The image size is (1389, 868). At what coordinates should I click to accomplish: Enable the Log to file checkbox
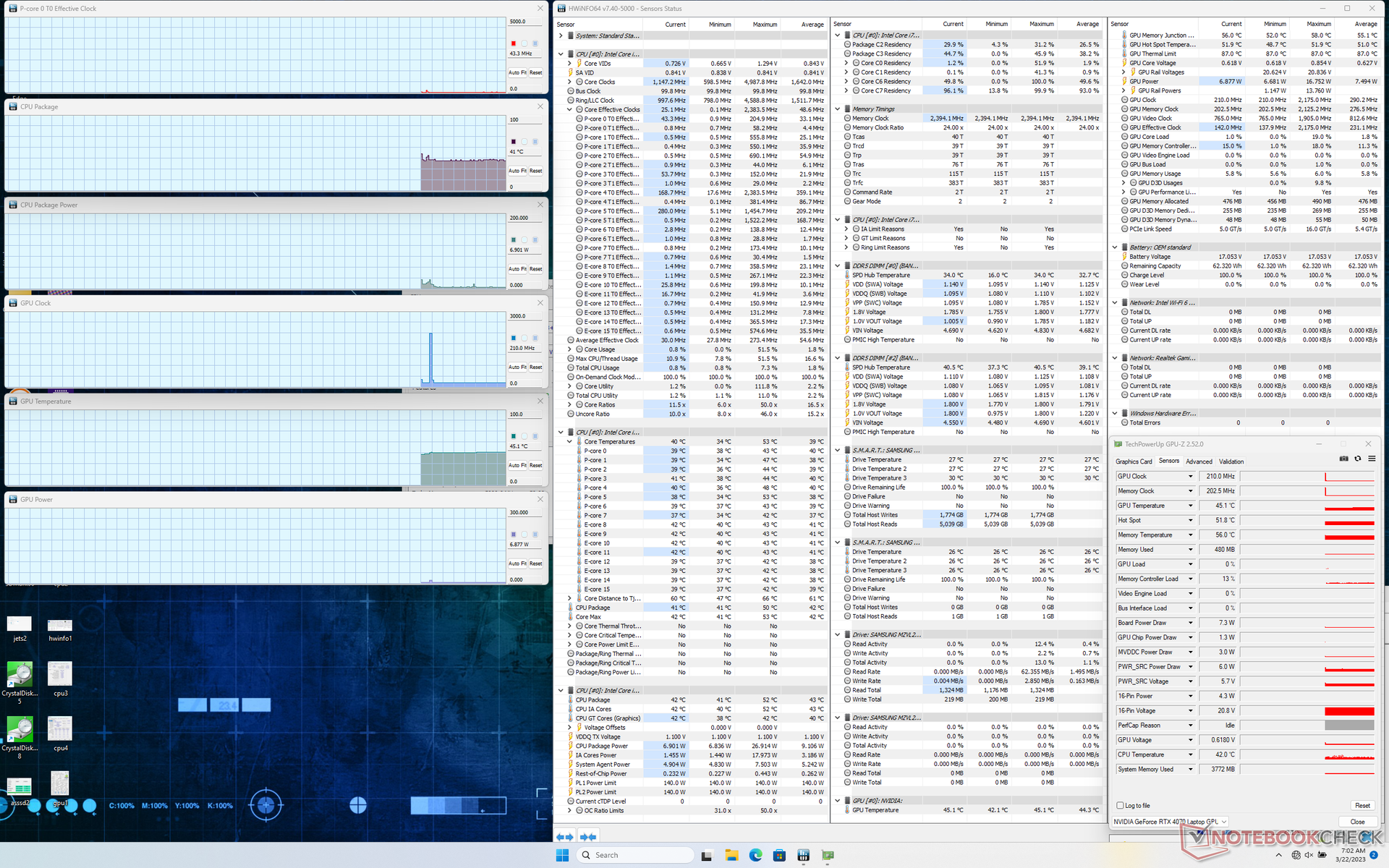1120,805
